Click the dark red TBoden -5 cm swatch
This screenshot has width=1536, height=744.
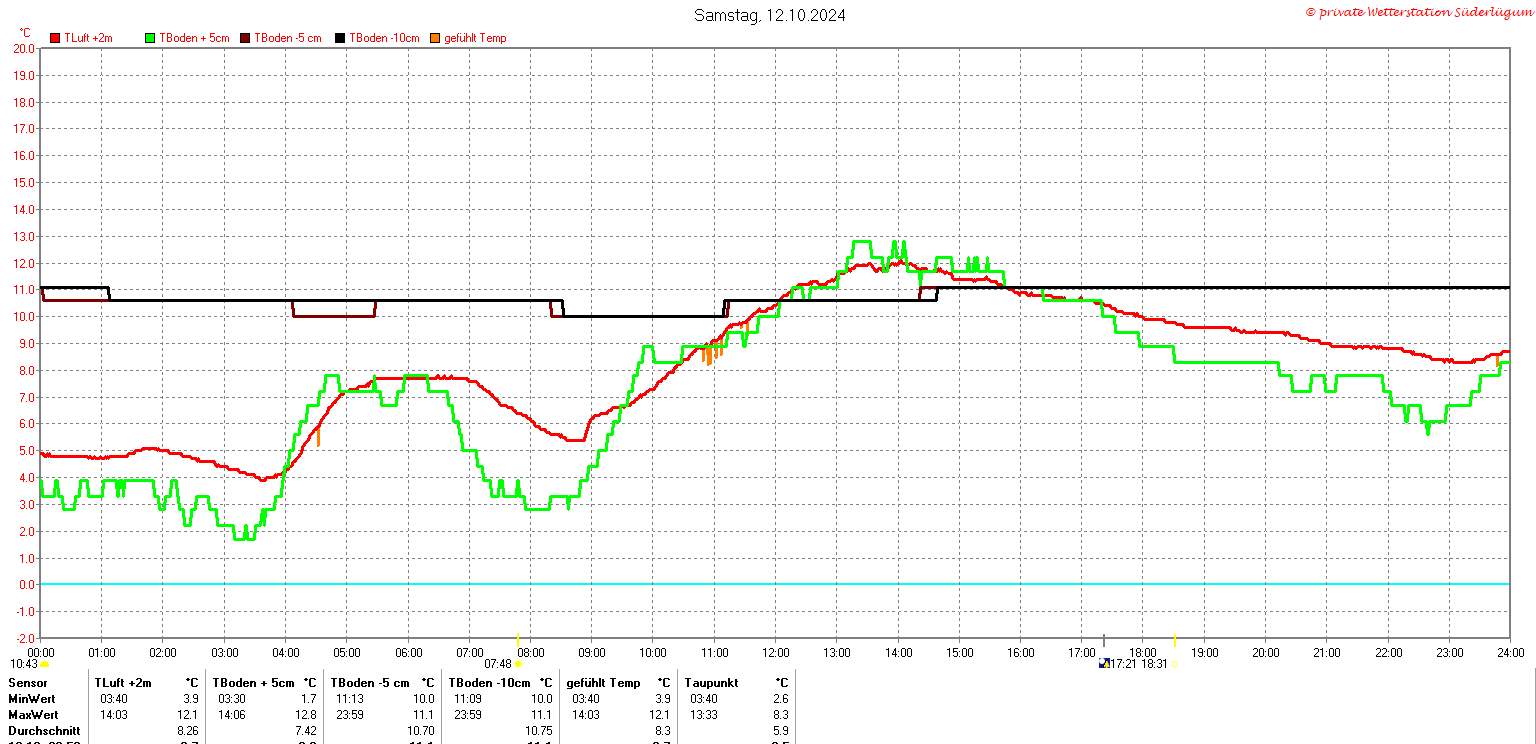(245, 38)
